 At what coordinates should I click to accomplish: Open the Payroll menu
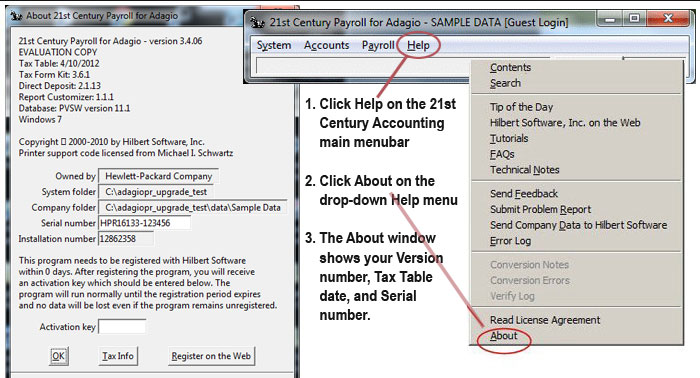pyautogui.click(x=378, y=45)
